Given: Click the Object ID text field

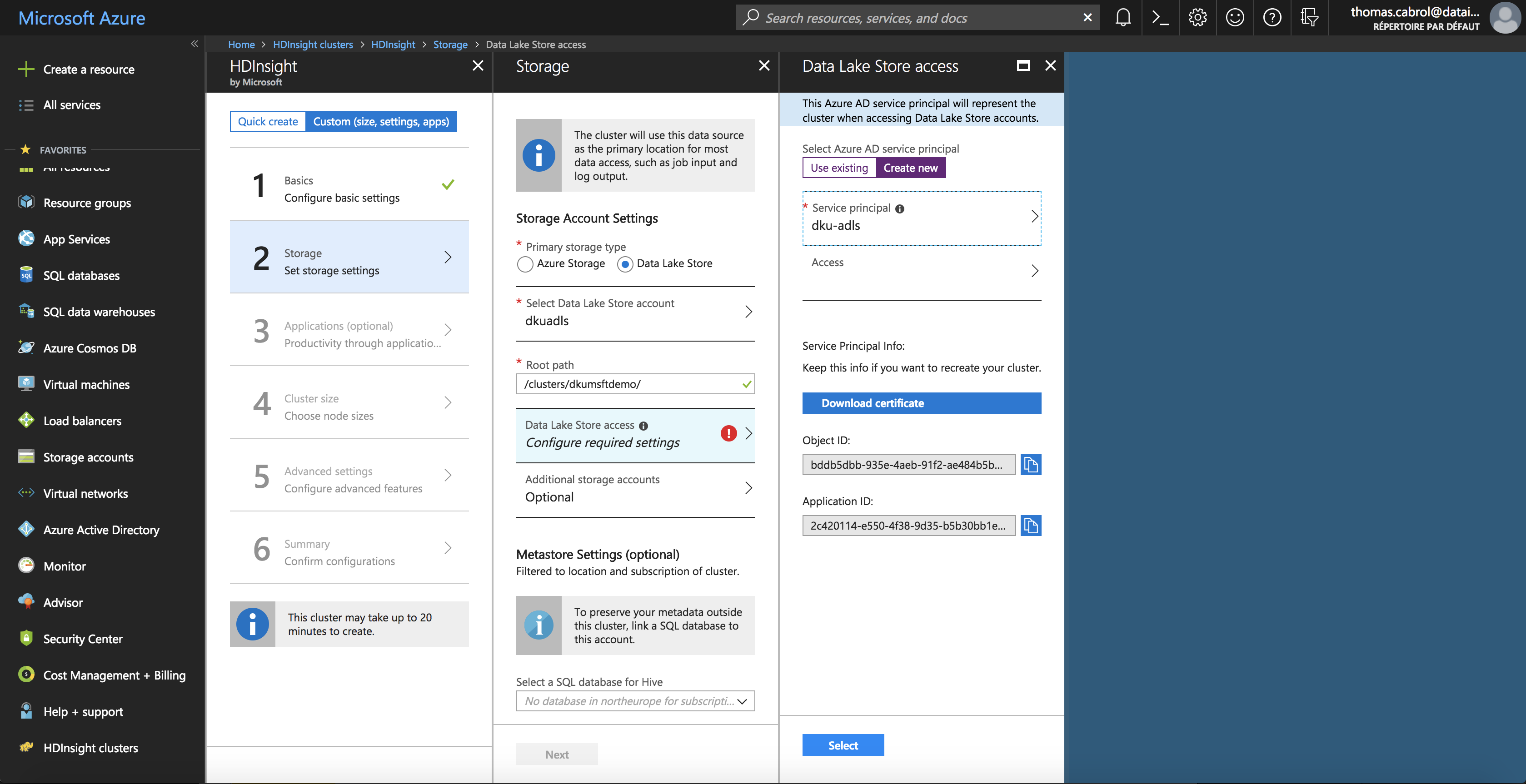Looking at the screenshot, I should point(909,465).
